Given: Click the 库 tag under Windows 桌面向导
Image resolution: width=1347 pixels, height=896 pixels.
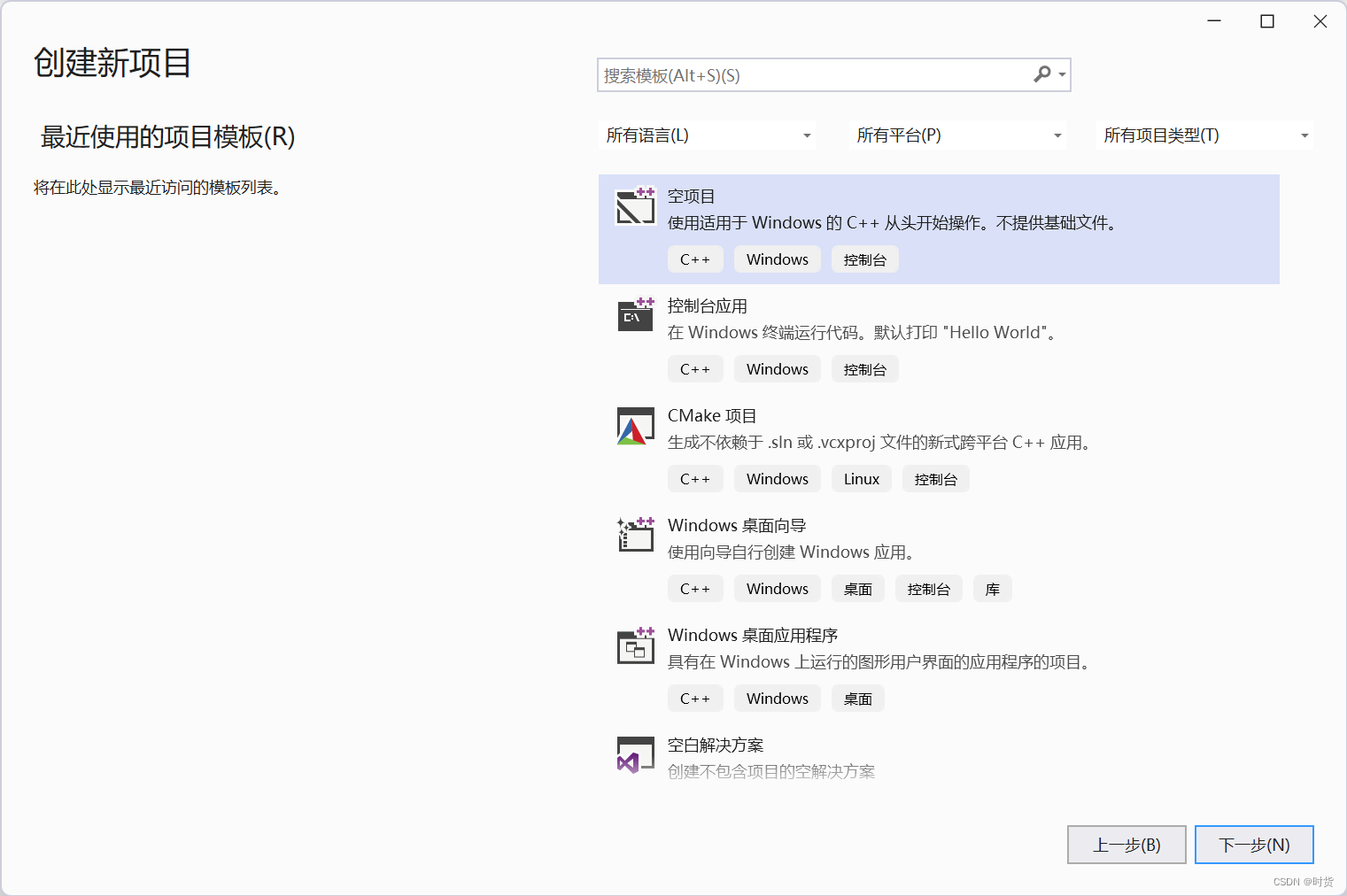Looking at the screenshot, I should (x=993, y=589).
